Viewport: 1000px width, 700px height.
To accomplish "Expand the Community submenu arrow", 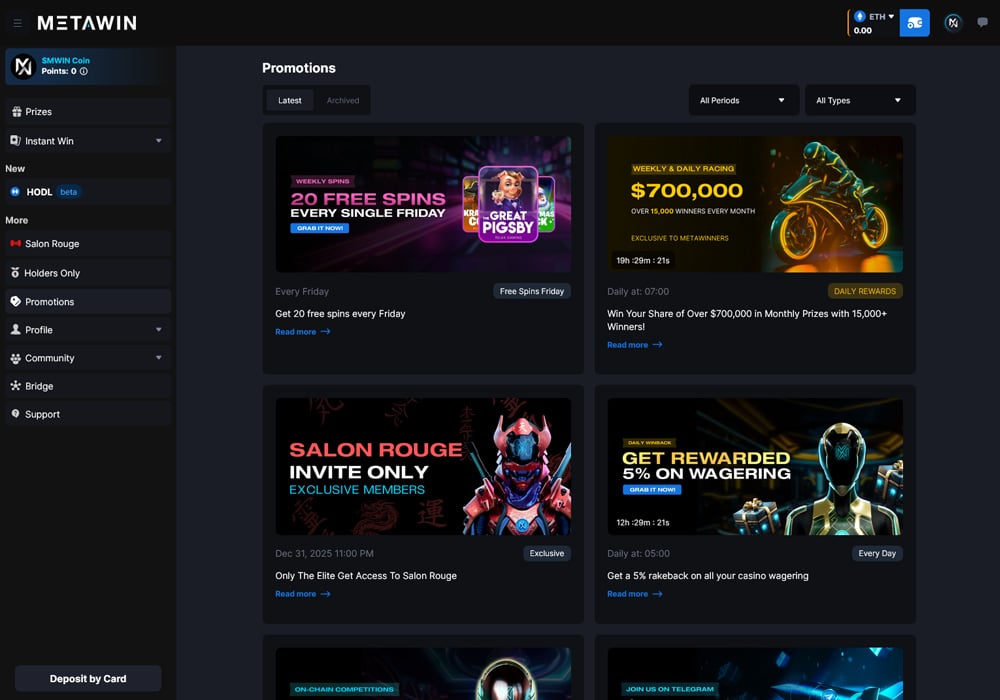I will coord(158,358).
